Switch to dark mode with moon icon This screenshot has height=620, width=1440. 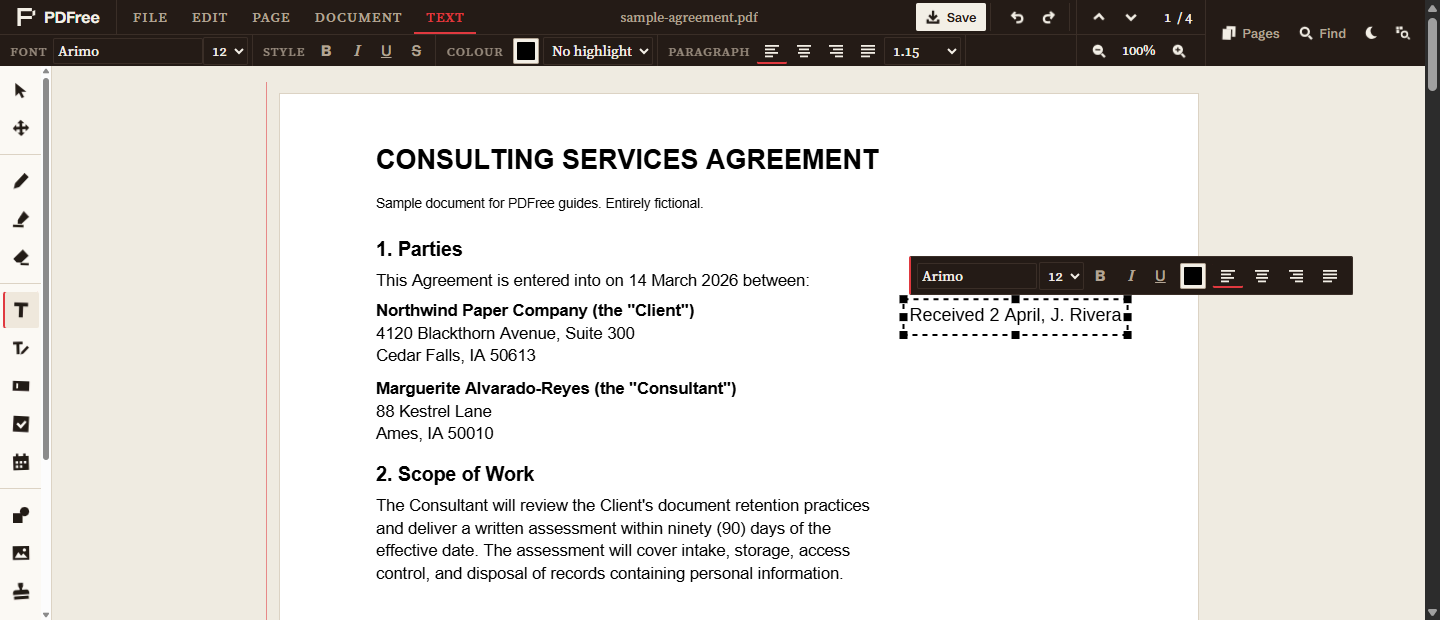[1371, 33]
